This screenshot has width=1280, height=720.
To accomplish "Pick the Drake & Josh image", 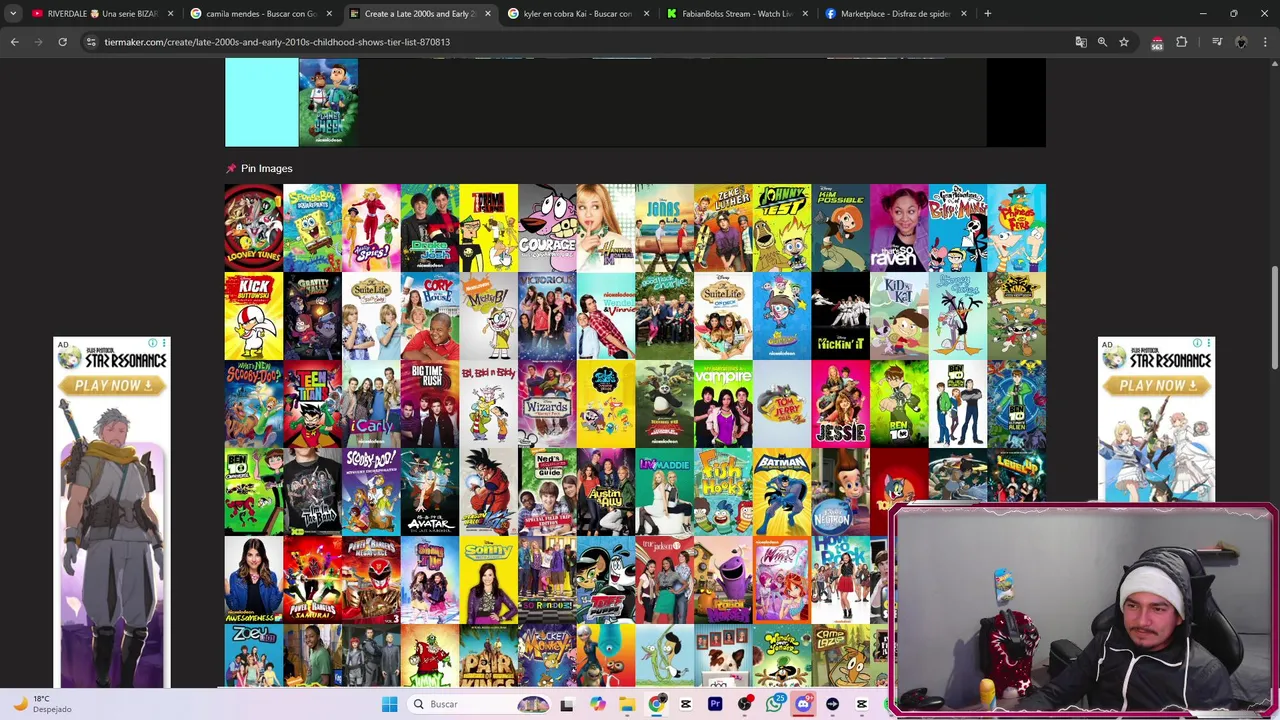I will click(x=430, y=228).
